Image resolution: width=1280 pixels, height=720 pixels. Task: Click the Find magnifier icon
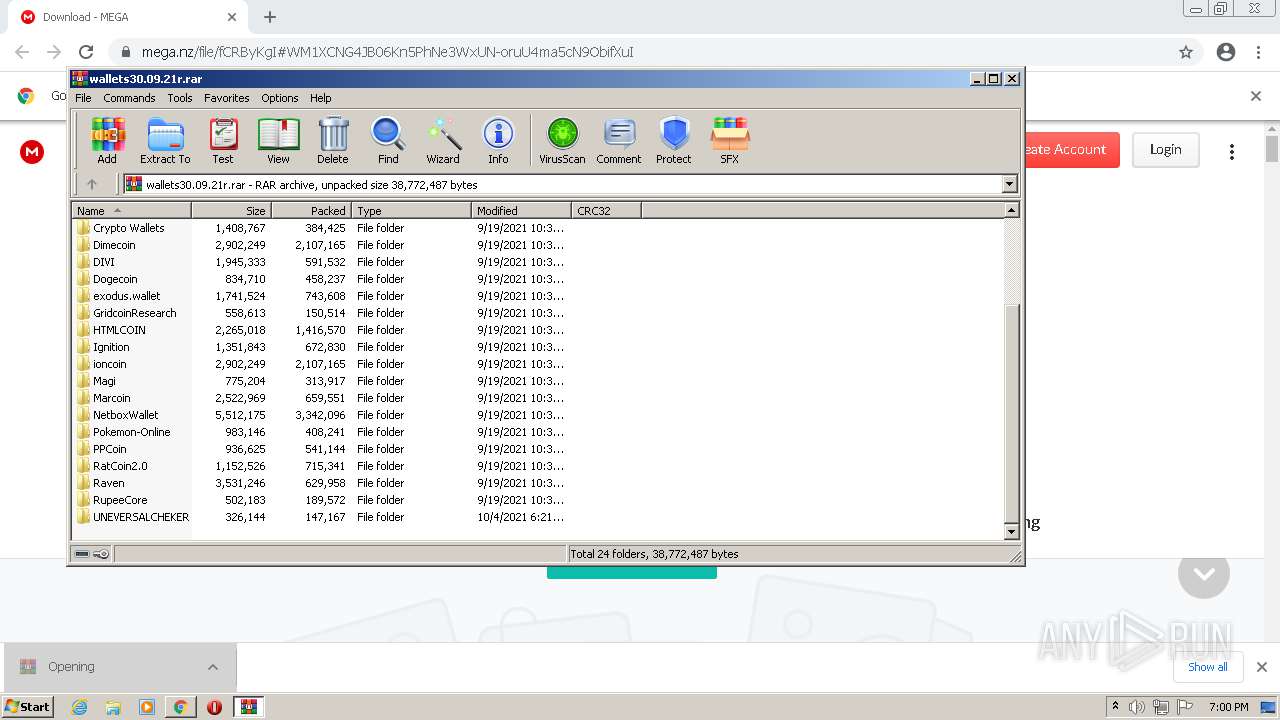coord(388,141)
